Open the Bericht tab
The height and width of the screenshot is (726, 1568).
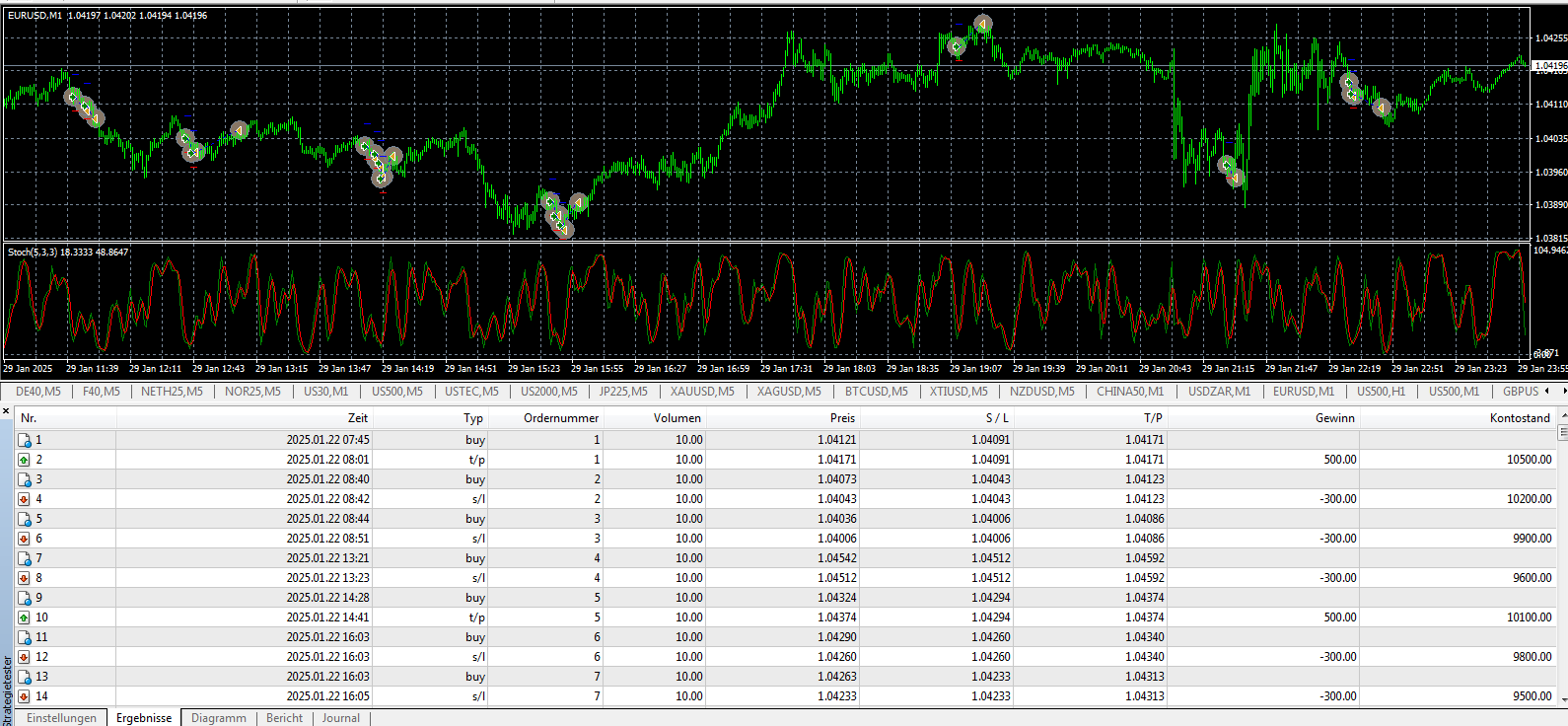pyautogui.click(x=285, y=718)
